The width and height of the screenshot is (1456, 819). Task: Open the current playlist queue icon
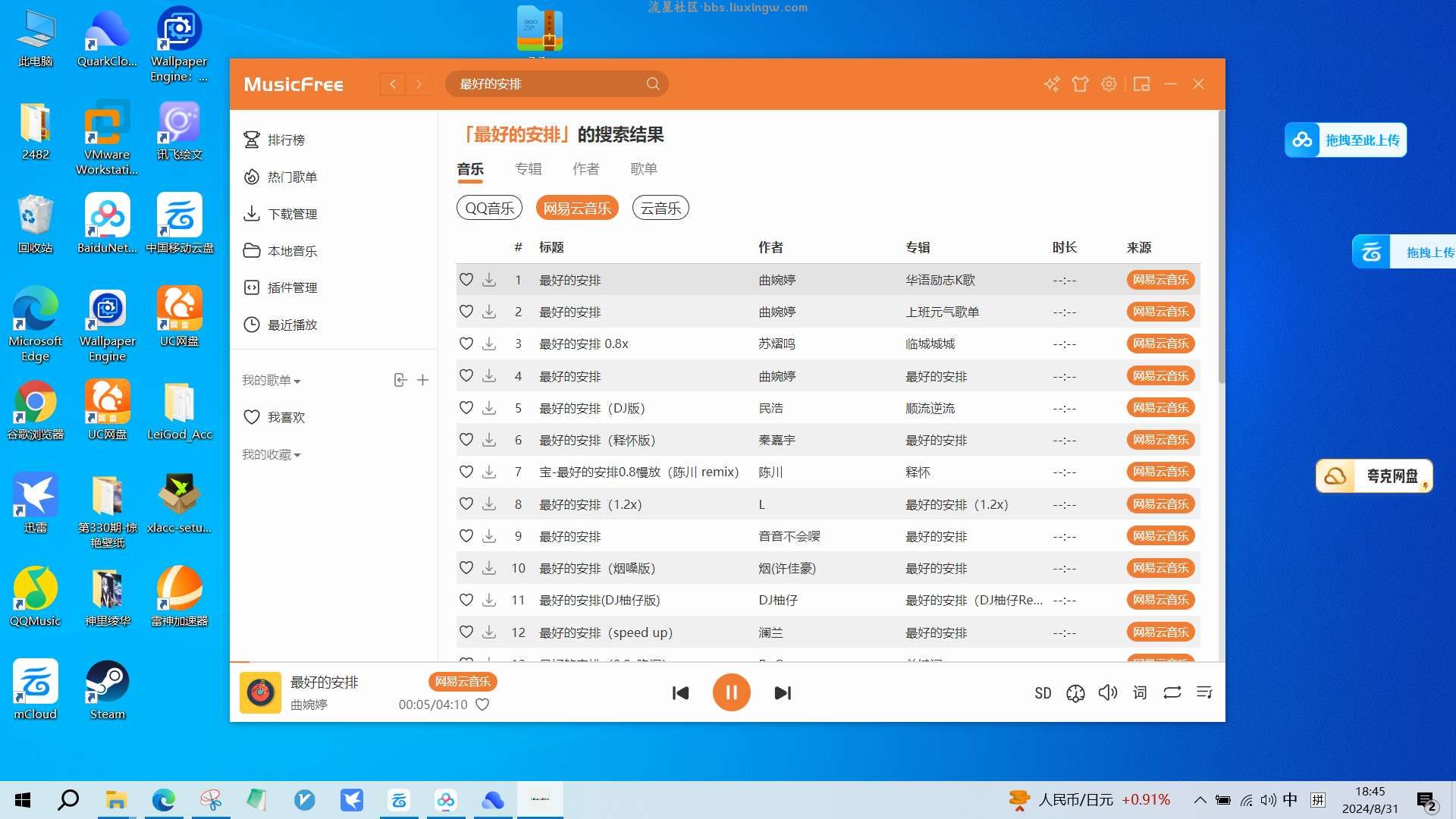(x=1204, y=692)
